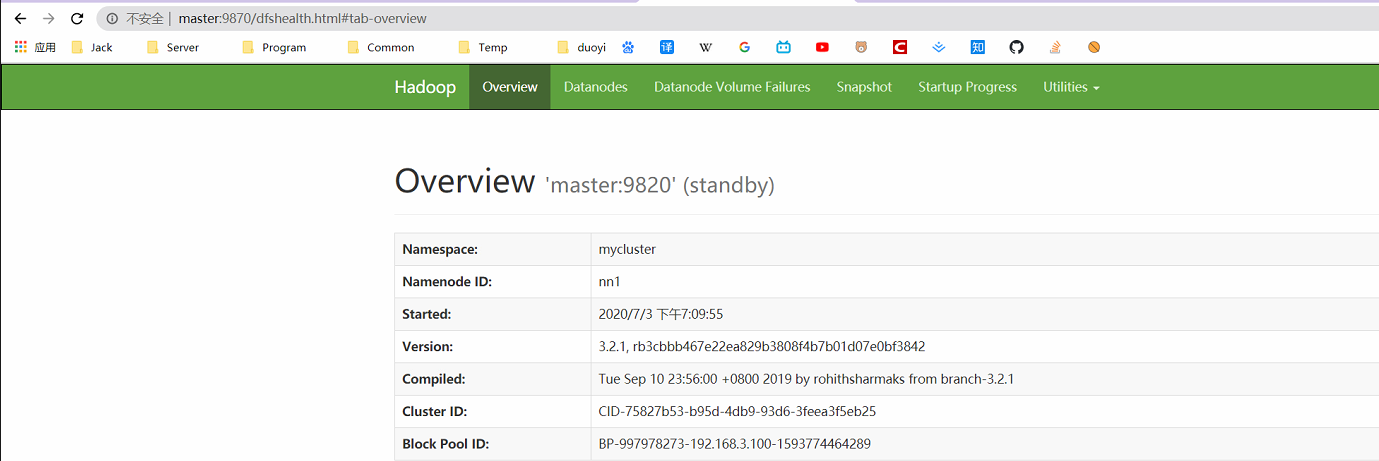The height and width of the screenshot is (461, 1379).
Task: Open the Server bookmark folder
Action: [x=172, y=47]
